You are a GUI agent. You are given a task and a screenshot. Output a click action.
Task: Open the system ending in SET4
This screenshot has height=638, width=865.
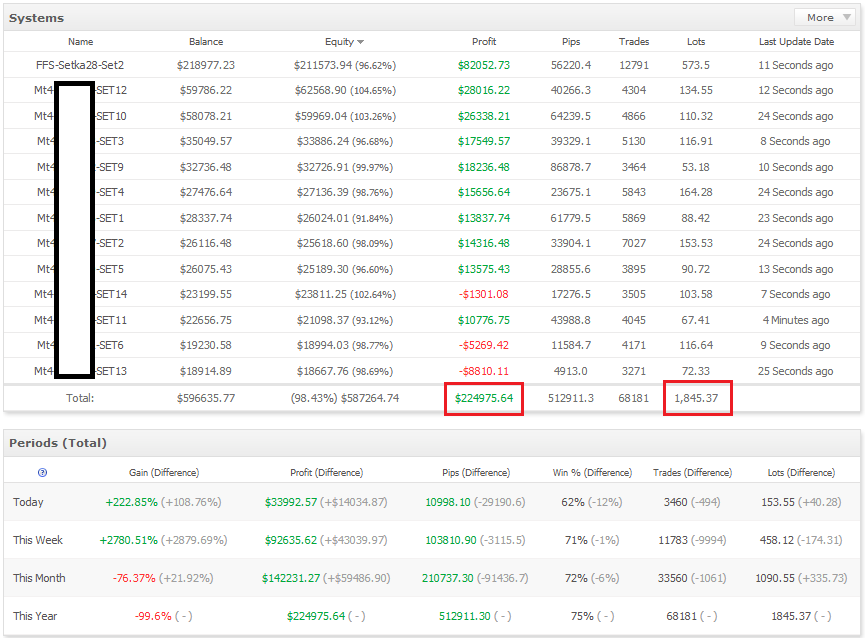(81, 192)
